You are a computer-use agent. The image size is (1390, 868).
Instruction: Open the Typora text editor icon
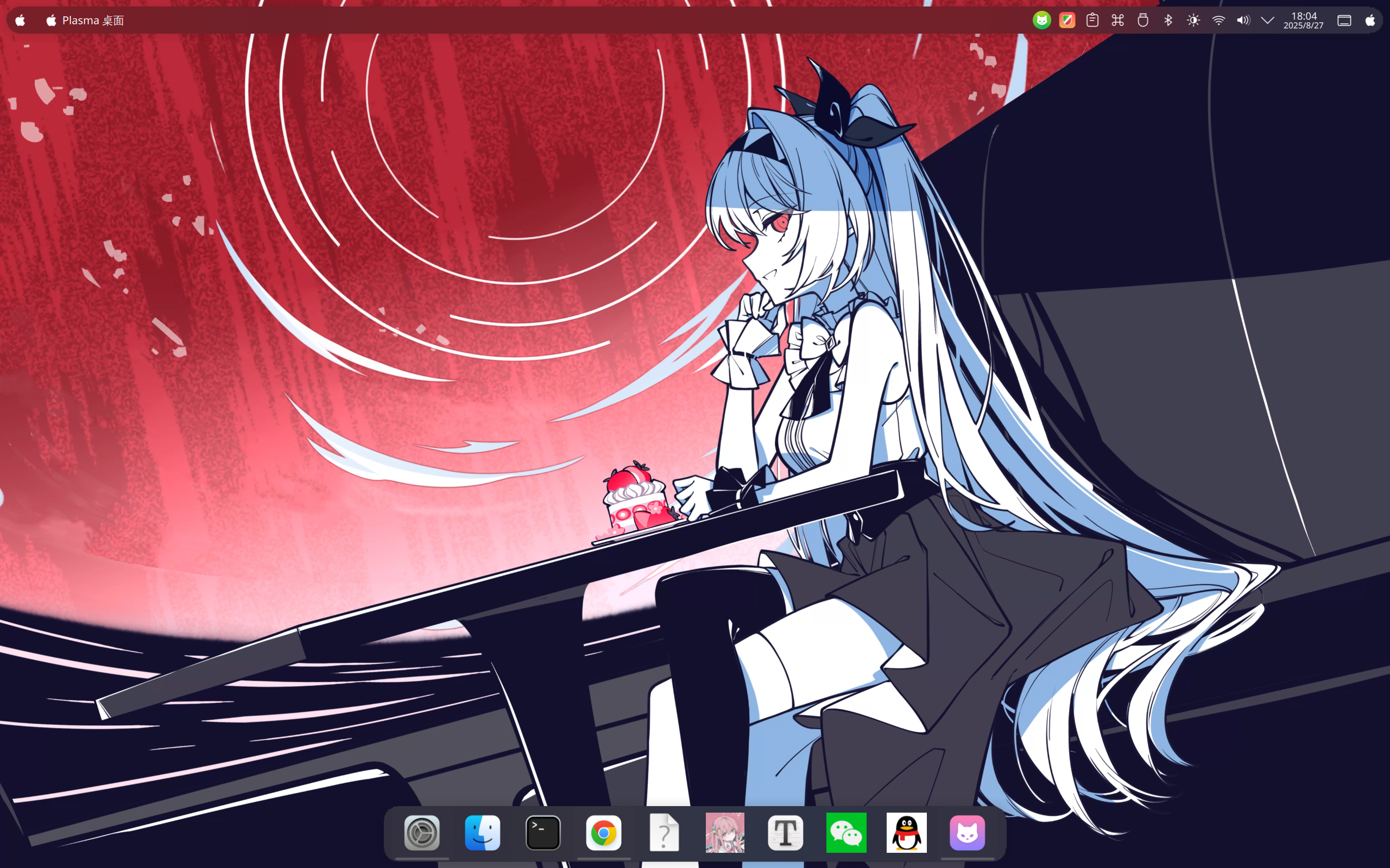point(786,832)
